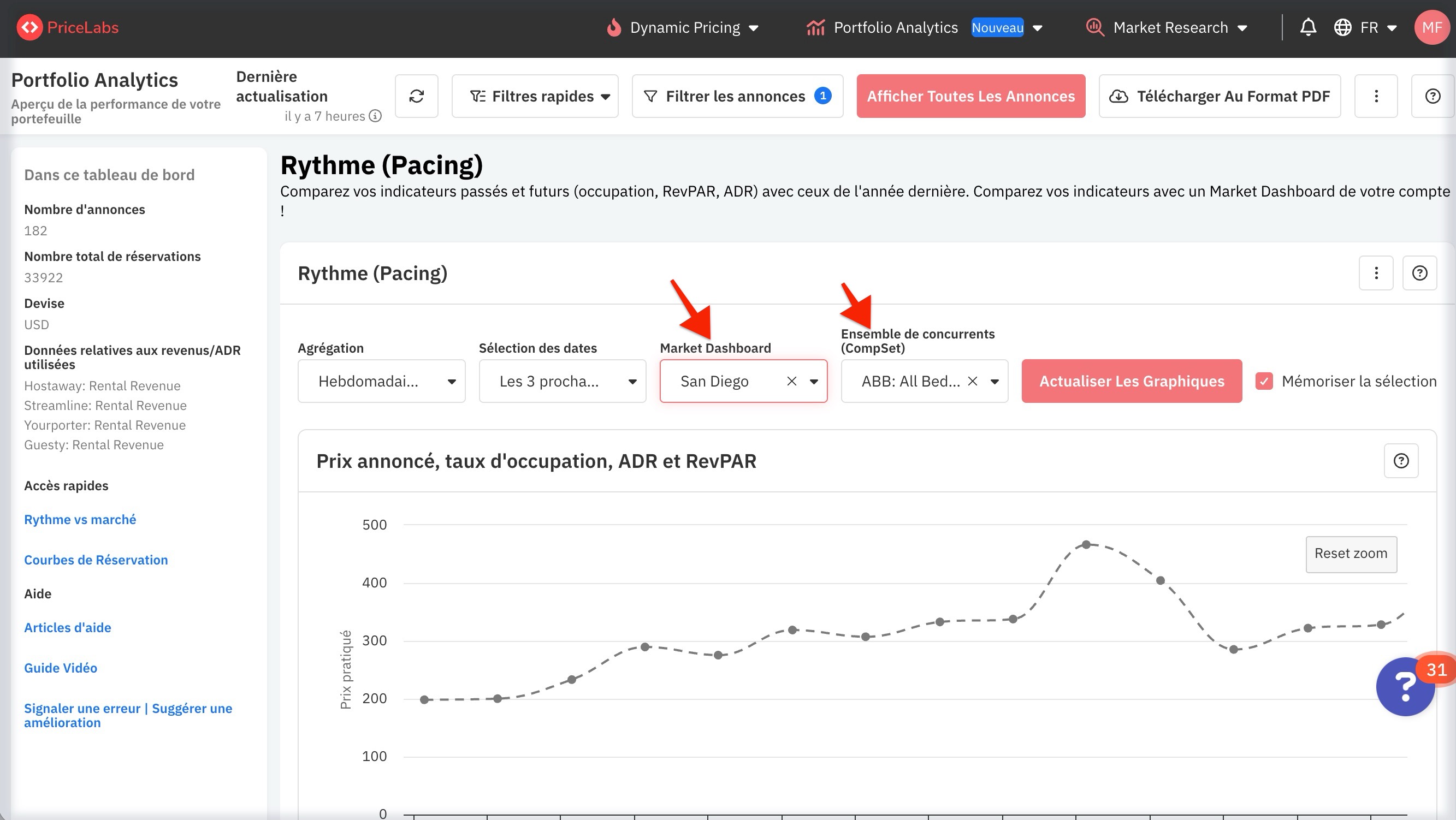The width and height of the screenshot is (1456, 820).
Task: Open Filtres rapides dropdown
Action: (x=535, y=96)
